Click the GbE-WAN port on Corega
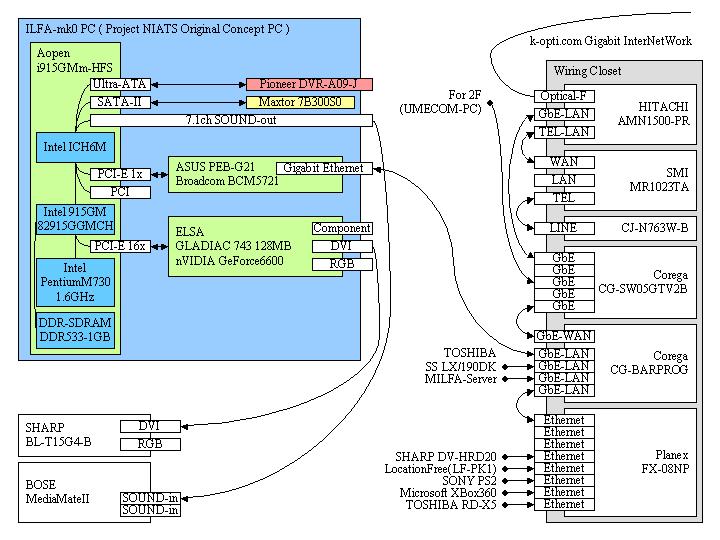 point(563,336)
